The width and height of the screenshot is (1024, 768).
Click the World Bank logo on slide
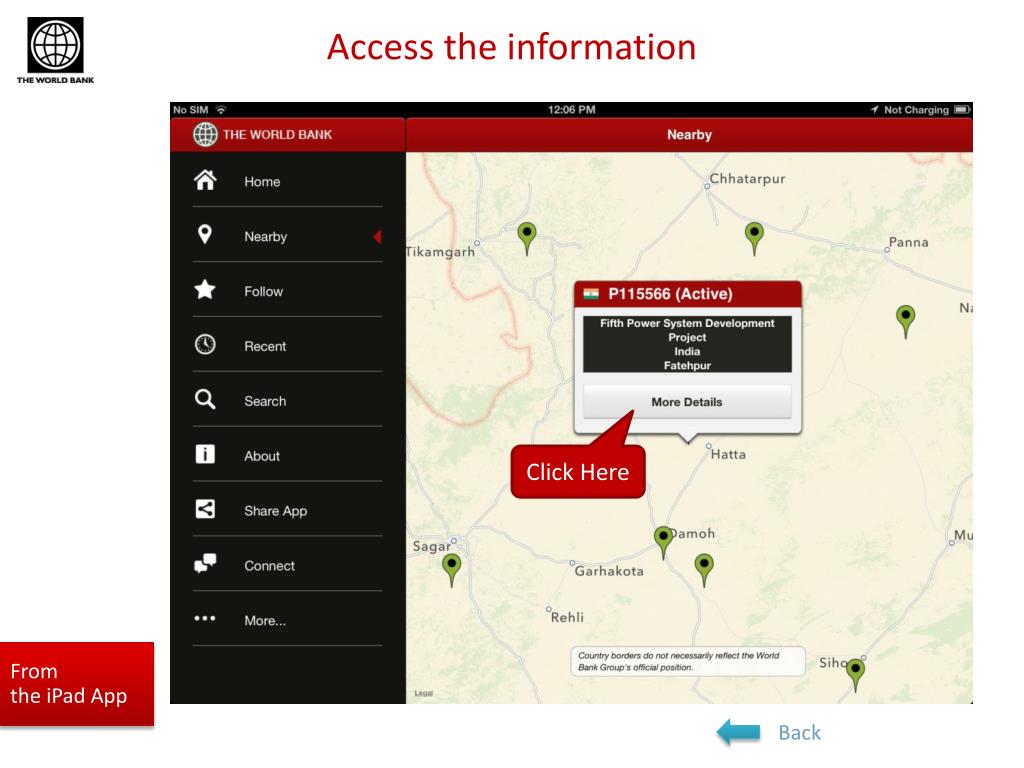tap(56, 50)
